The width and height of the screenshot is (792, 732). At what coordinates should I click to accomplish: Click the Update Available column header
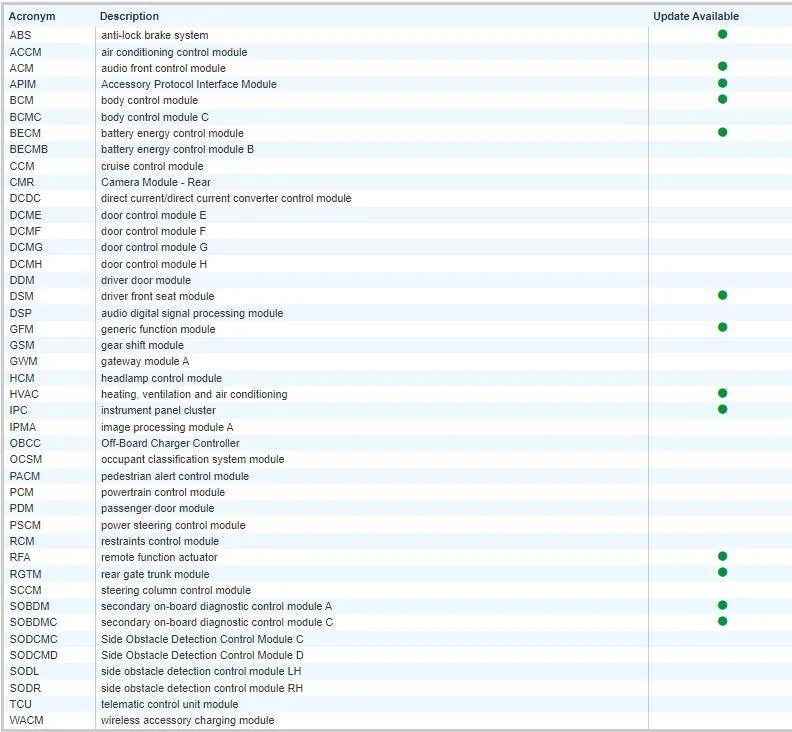pyautogui.click(x=696, y=16)
